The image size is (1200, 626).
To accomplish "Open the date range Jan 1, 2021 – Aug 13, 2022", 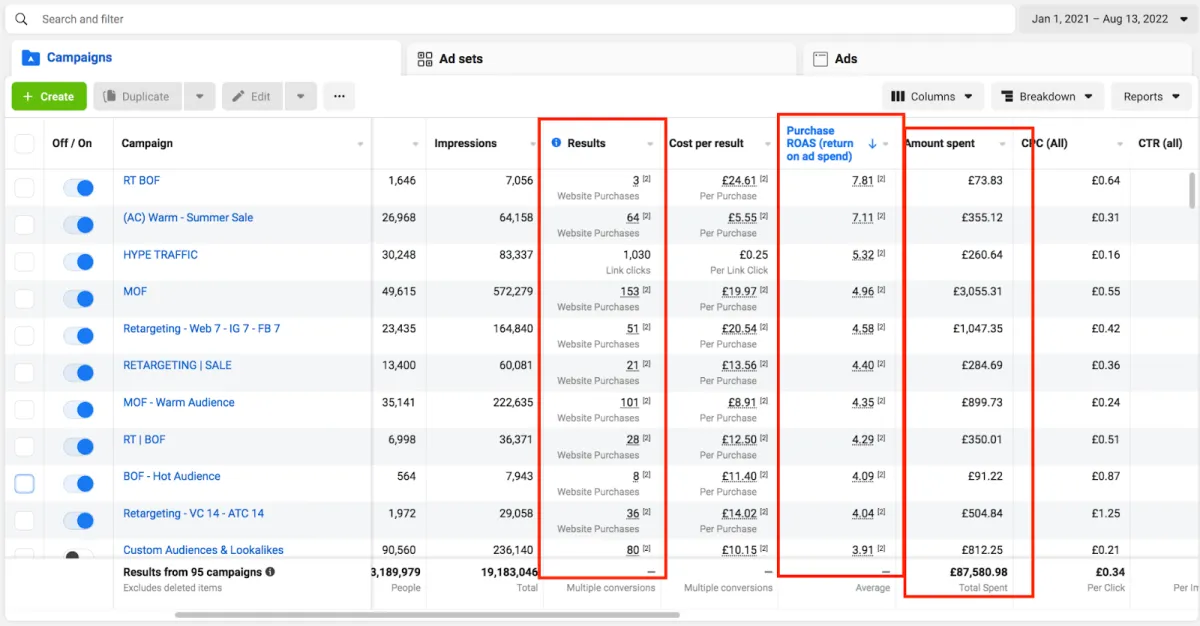I will (1107, 19).
